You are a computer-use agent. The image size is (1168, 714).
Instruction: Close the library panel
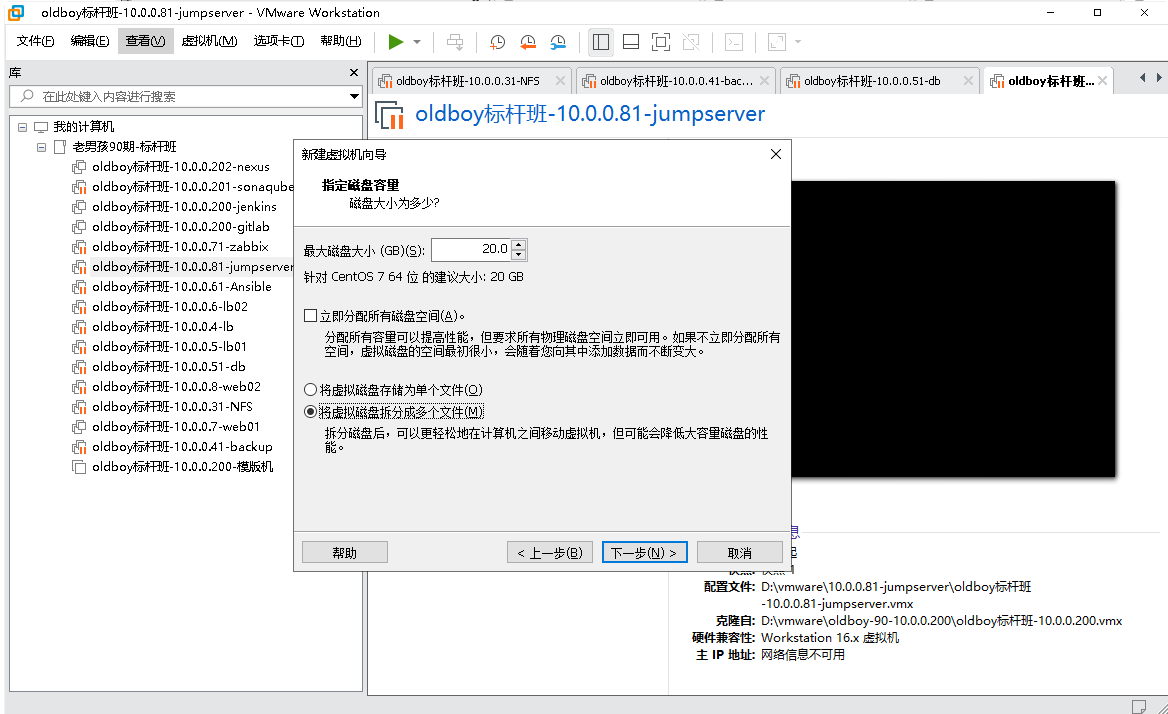pos(354,72)
